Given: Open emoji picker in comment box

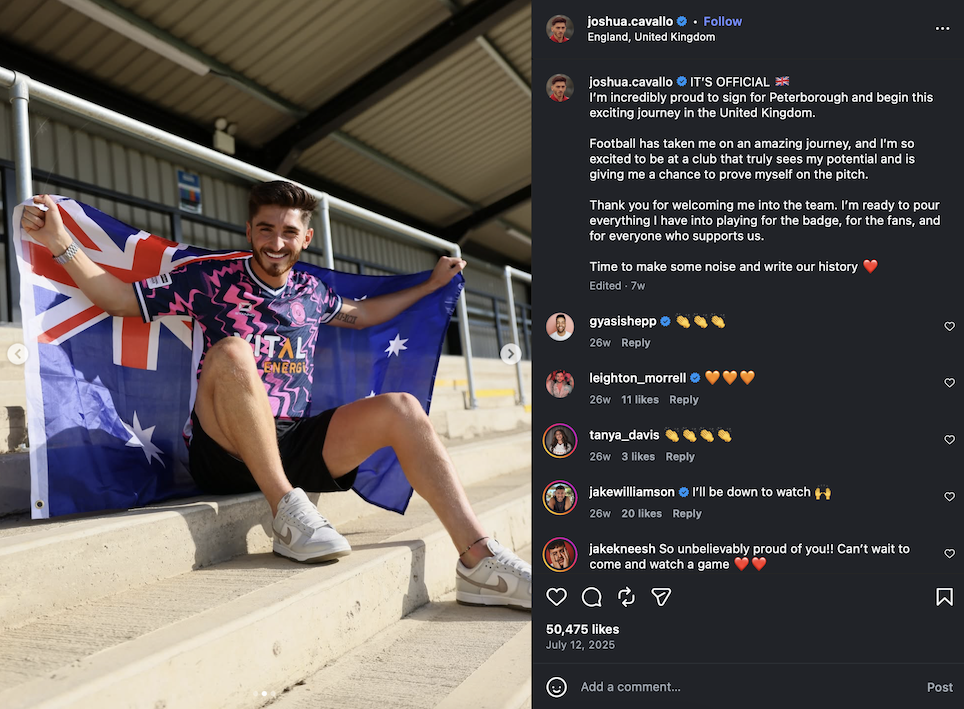Looking at the screenshot, I should [557, 687].
